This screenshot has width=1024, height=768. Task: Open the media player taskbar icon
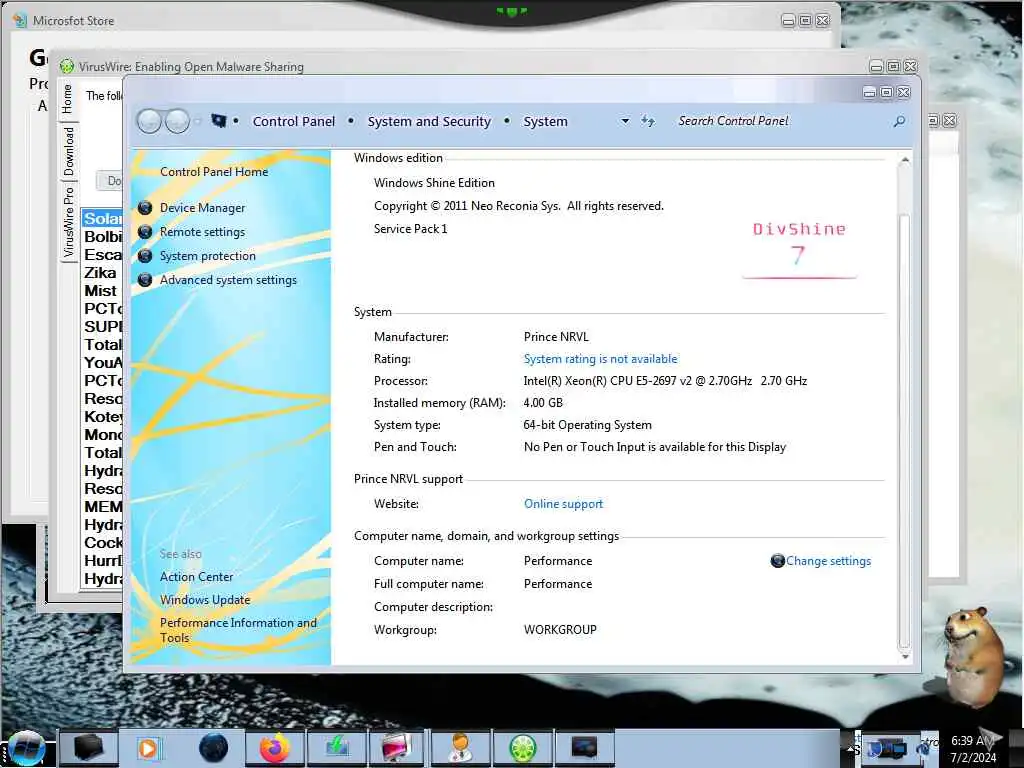click(148, 748)
